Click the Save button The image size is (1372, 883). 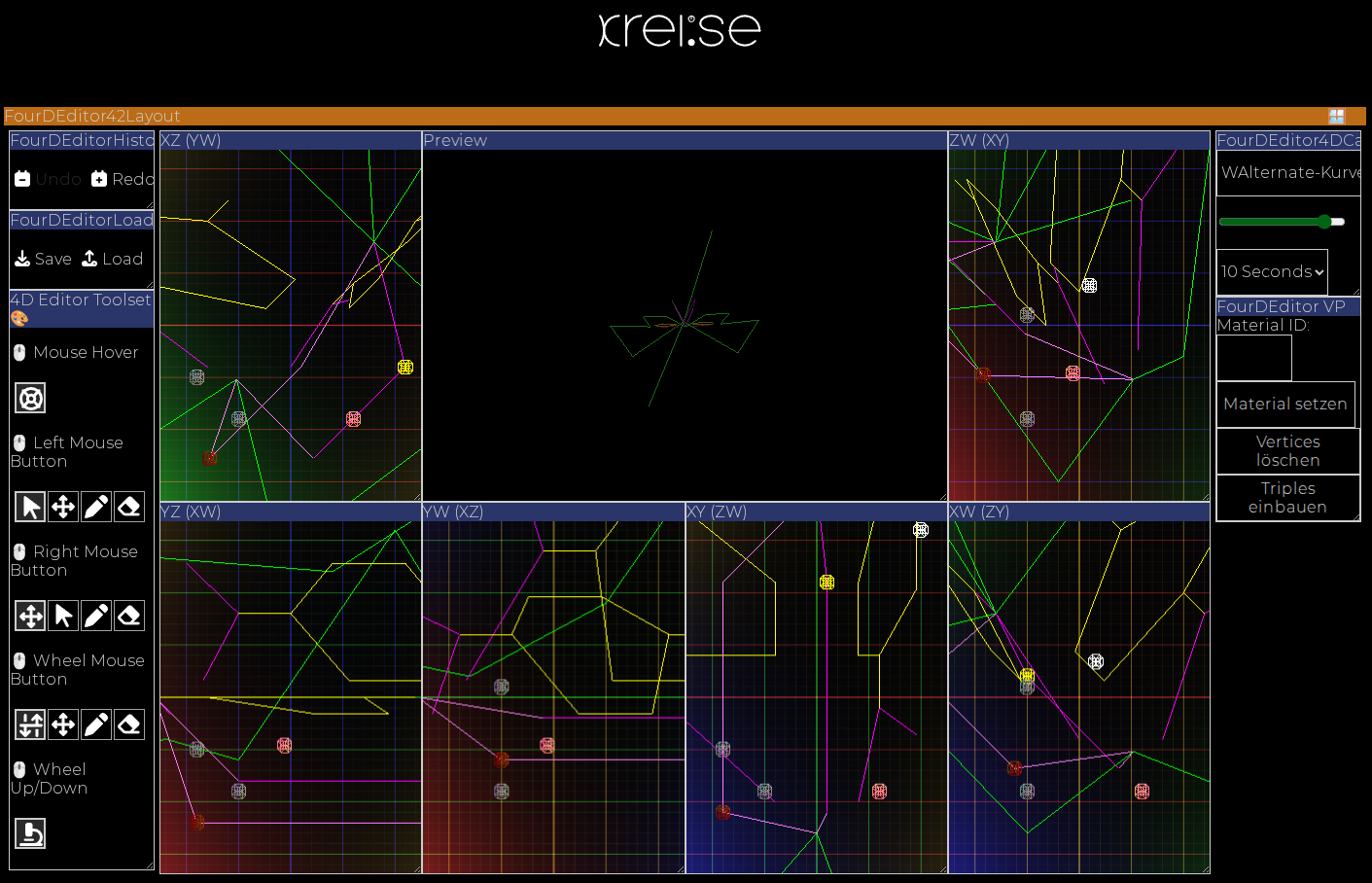44,259
